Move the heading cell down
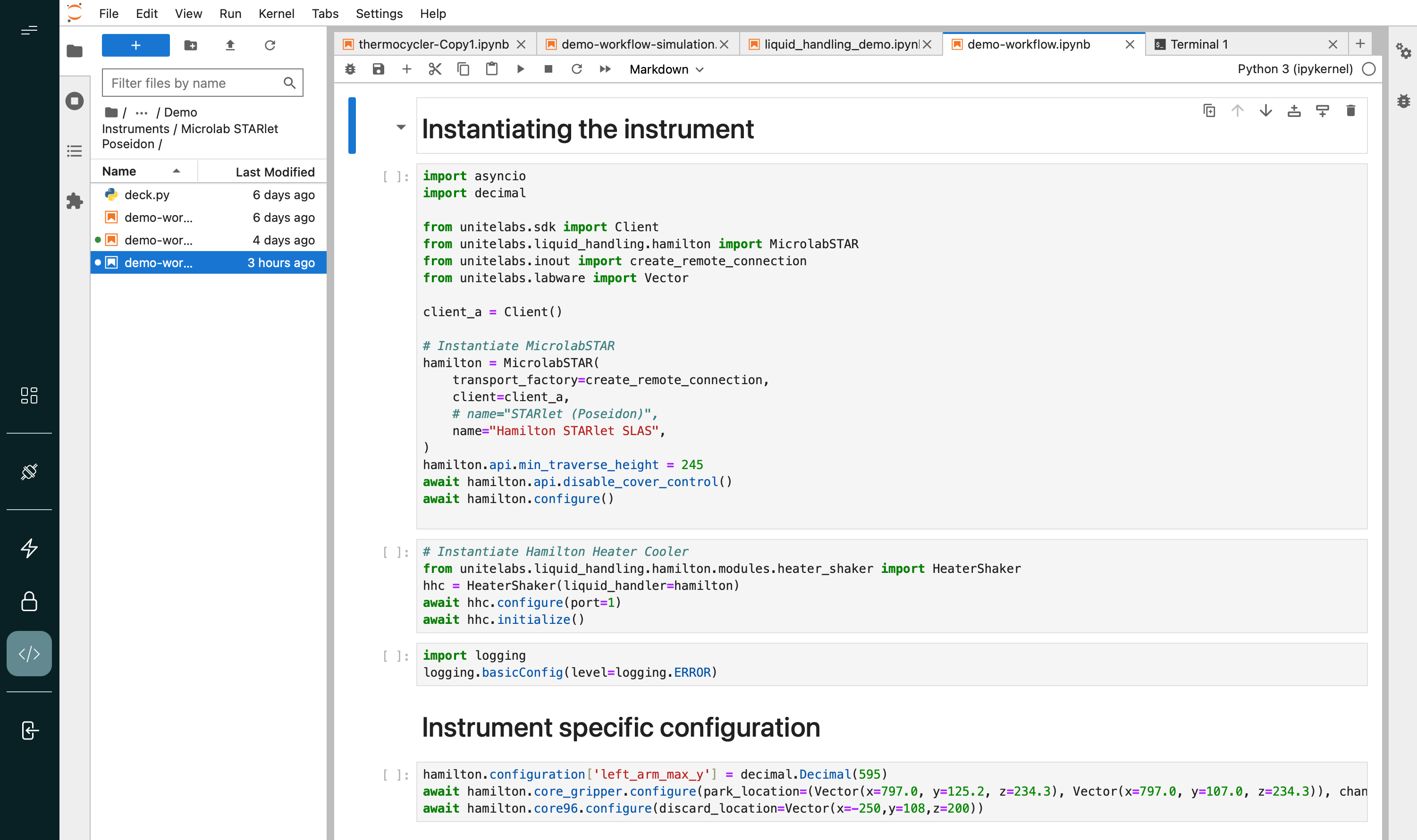Screen dimensions: 1417x840 click(1266, 110)
